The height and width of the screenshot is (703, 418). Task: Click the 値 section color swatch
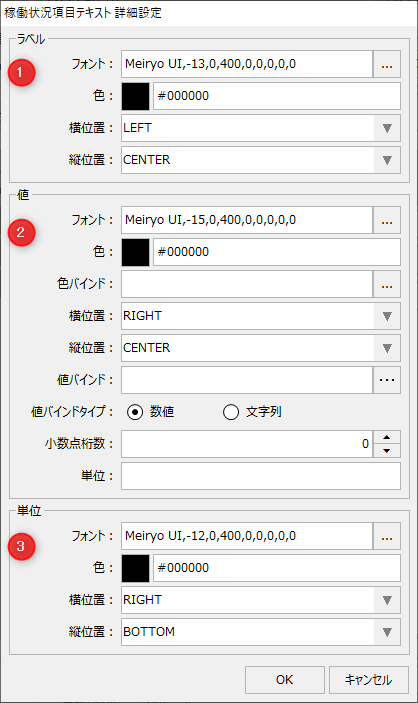click(x=135, y=252)
